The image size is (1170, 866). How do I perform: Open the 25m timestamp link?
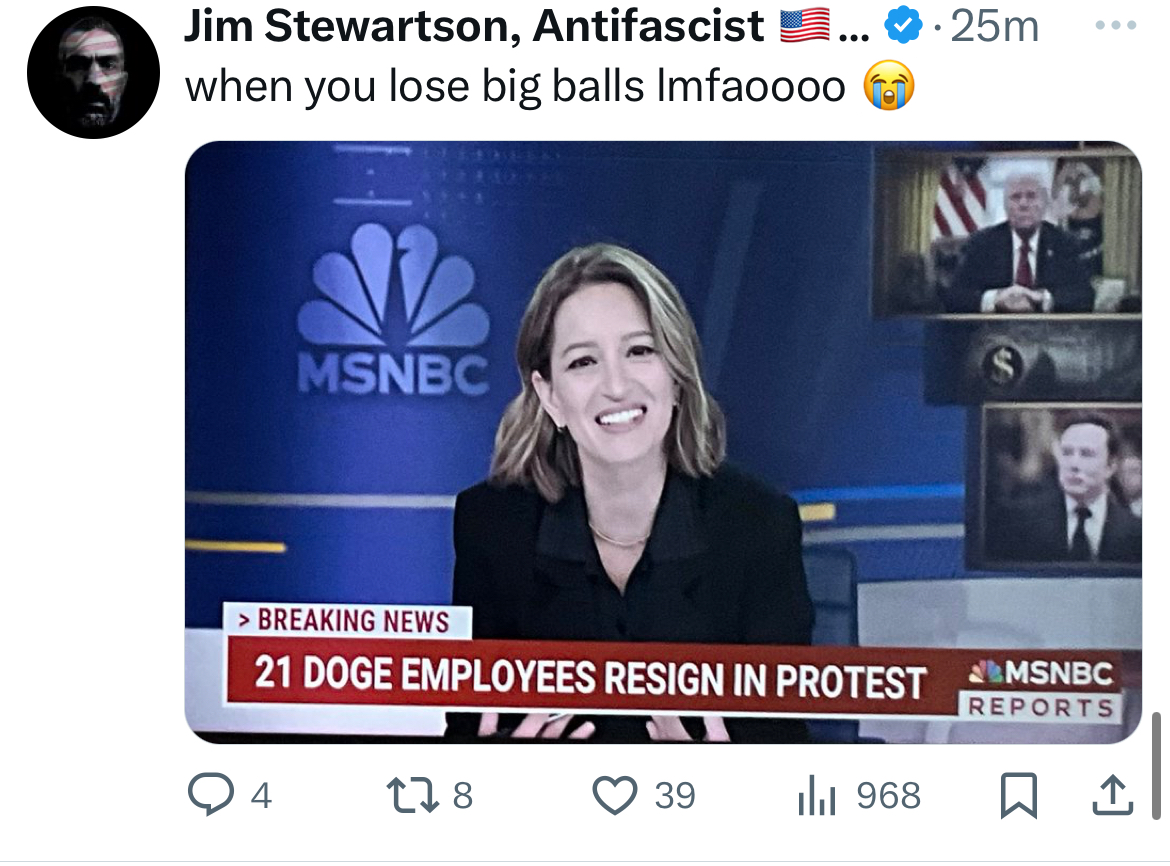[x=995, y=27]
